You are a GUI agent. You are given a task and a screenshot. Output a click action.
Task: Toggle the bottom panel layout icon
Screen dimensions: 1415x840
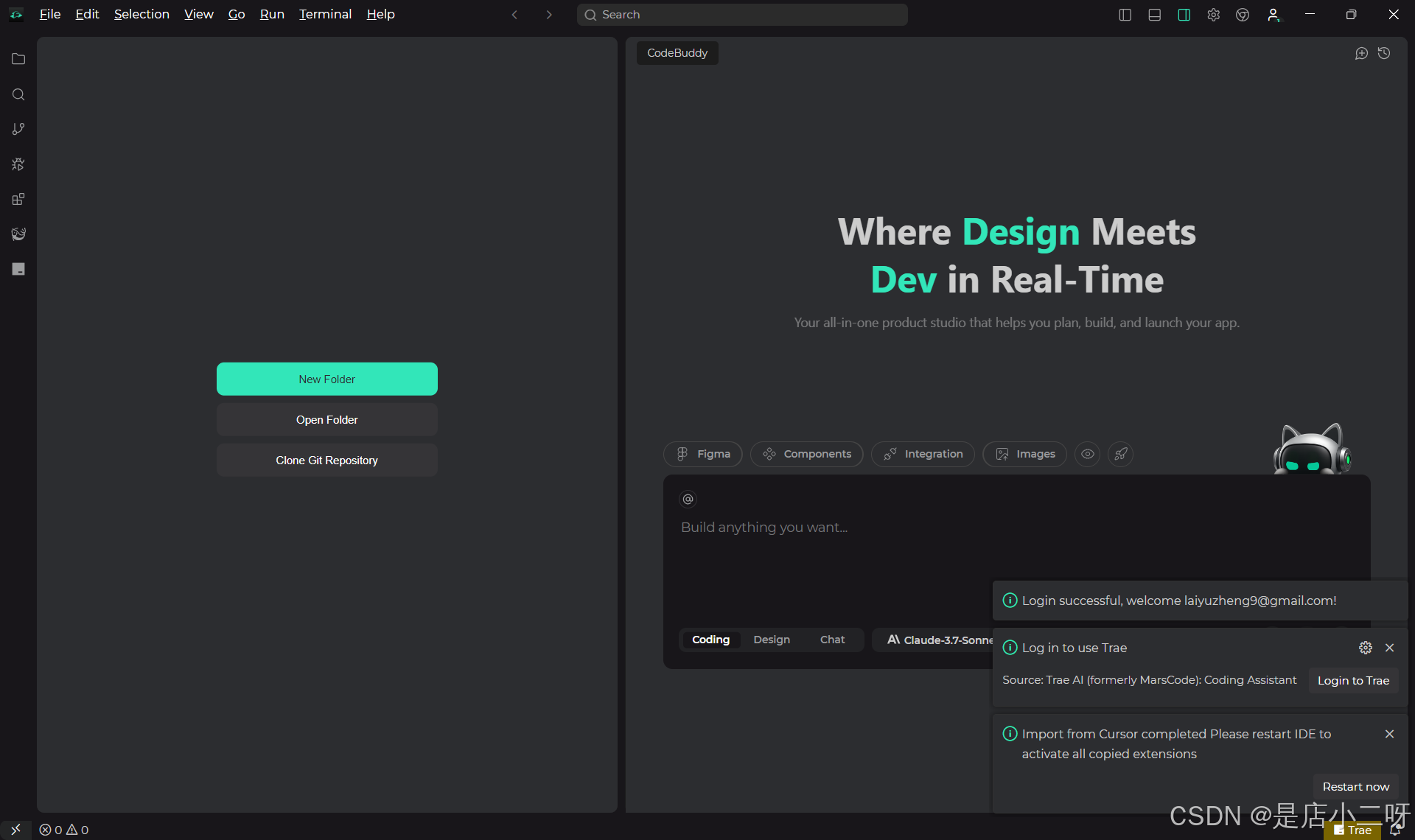[1154, 15]
